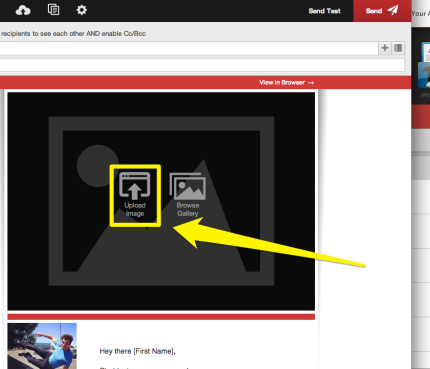Open the copy documents icon
This screenshot has height=369, width=430.
[x=53, y=10]
